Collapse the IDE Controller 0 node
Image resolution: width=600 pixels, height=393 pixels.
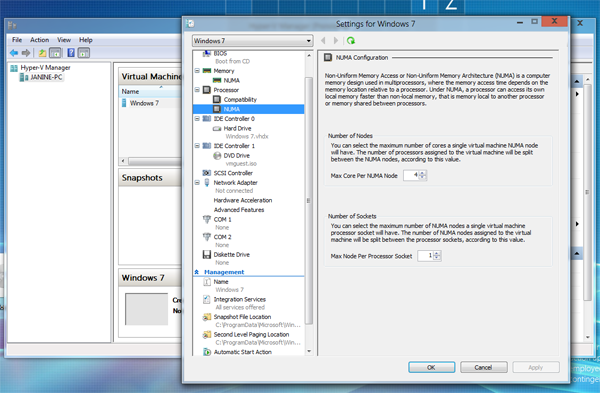pyautogui.click(x=197, y=119)
